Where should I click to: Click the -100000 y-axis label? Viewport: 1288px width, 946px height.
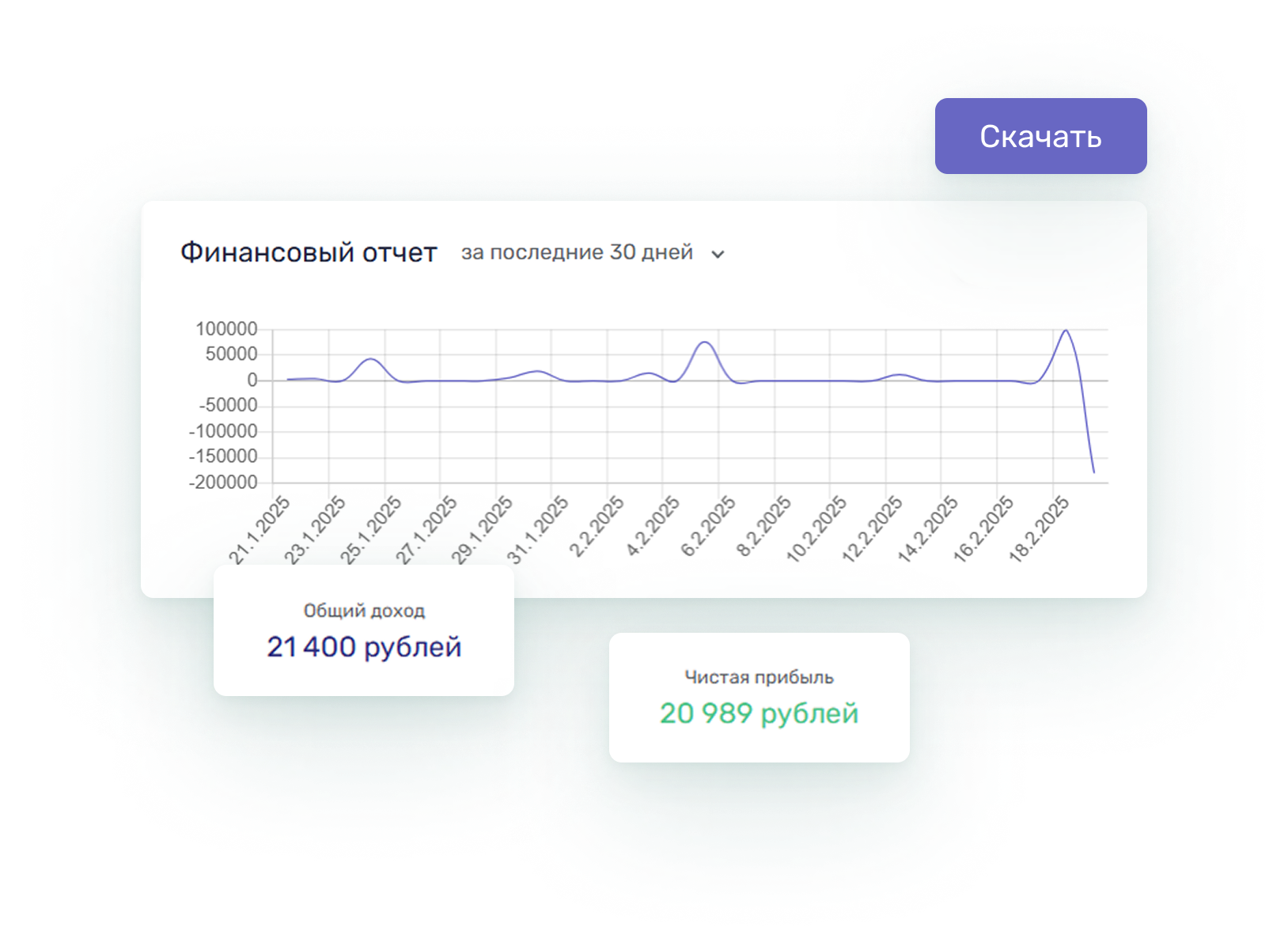click(223, 431)
